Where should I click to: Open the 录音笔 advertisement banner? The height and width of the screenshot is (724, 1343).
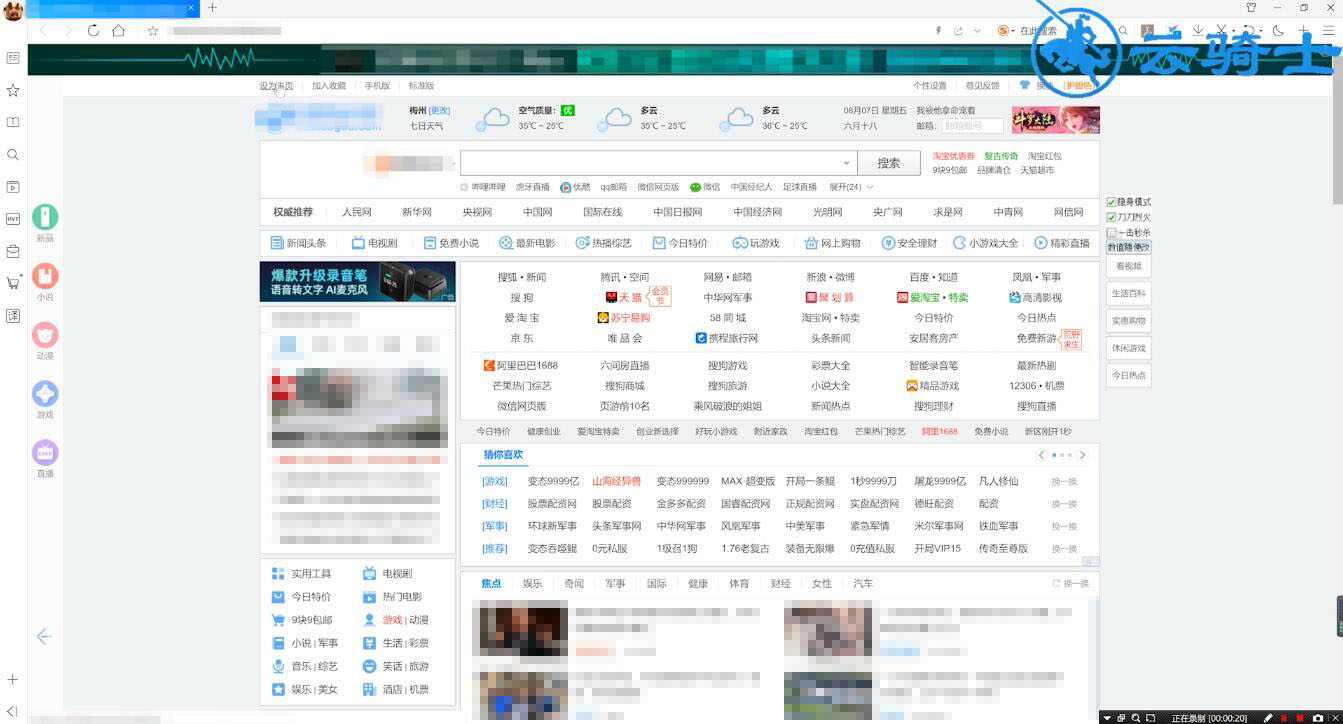(357, 282)
